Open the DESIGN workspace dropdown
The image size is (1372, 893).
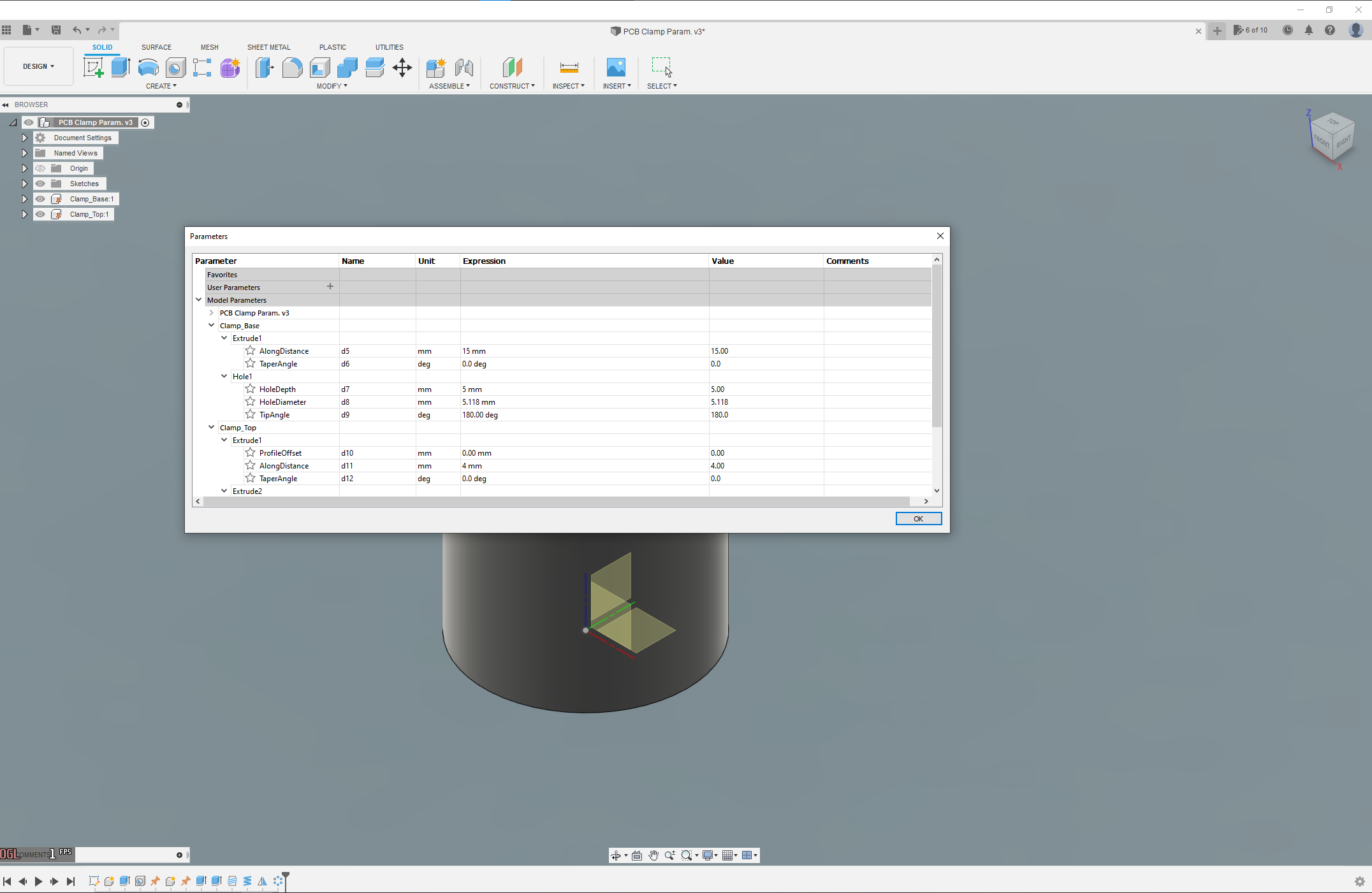tap(38, 66)
